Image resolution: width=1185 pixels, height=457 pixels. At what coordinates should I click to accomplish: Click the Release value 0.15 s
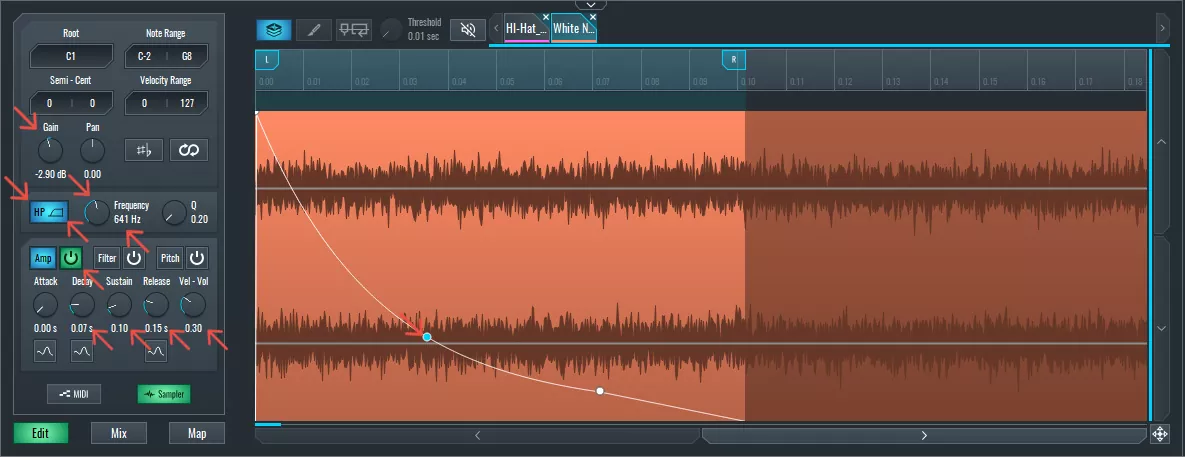[x=156, y=329]
